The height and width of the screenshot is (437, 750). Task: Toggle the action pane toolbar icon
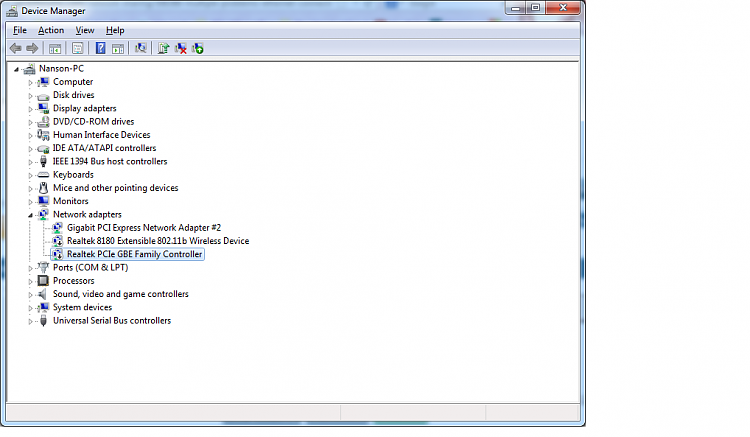118,48
